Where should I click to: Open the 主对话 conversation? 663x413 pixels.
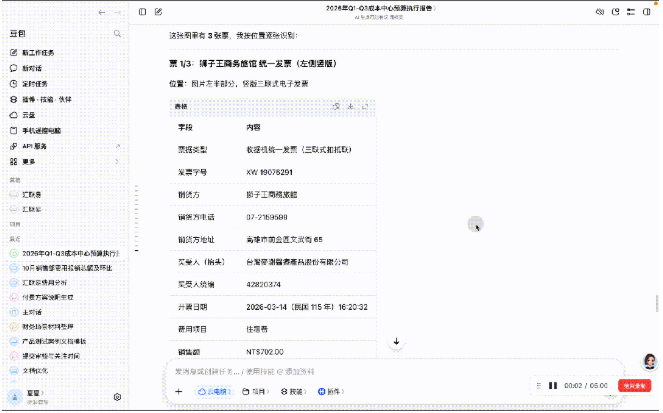point(32,312)
